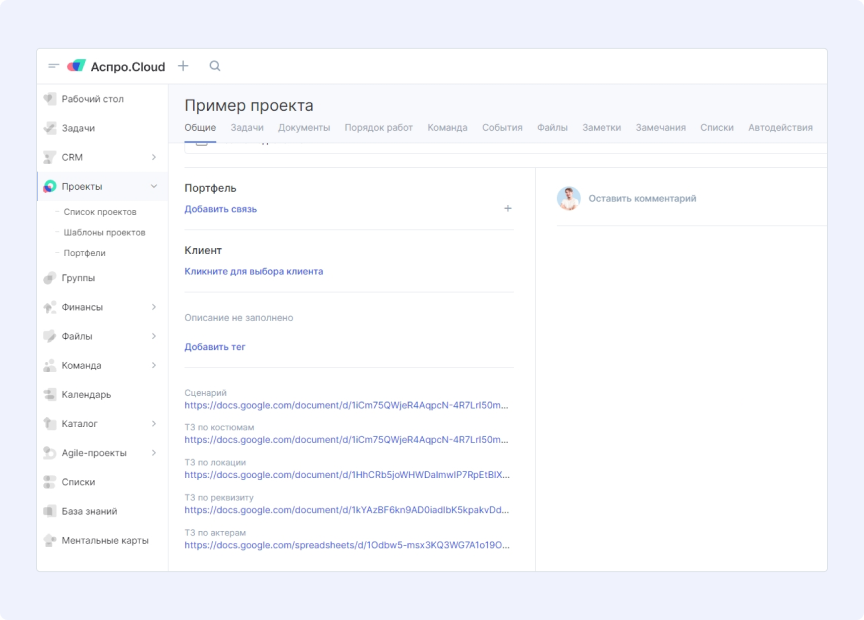Click Кликните для выбора клиента link
The height and width of the screenshot is (620, 864).
pos(254,271)
